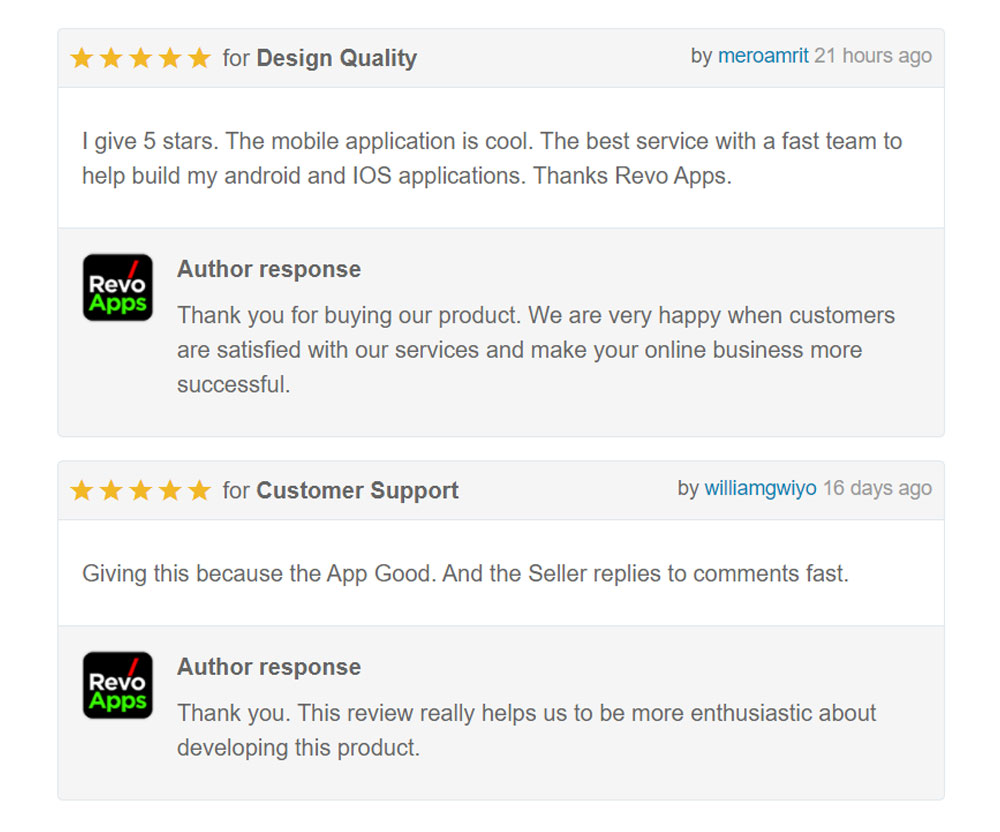Click first star of Customer Support rating

click(x=82, y=490)
